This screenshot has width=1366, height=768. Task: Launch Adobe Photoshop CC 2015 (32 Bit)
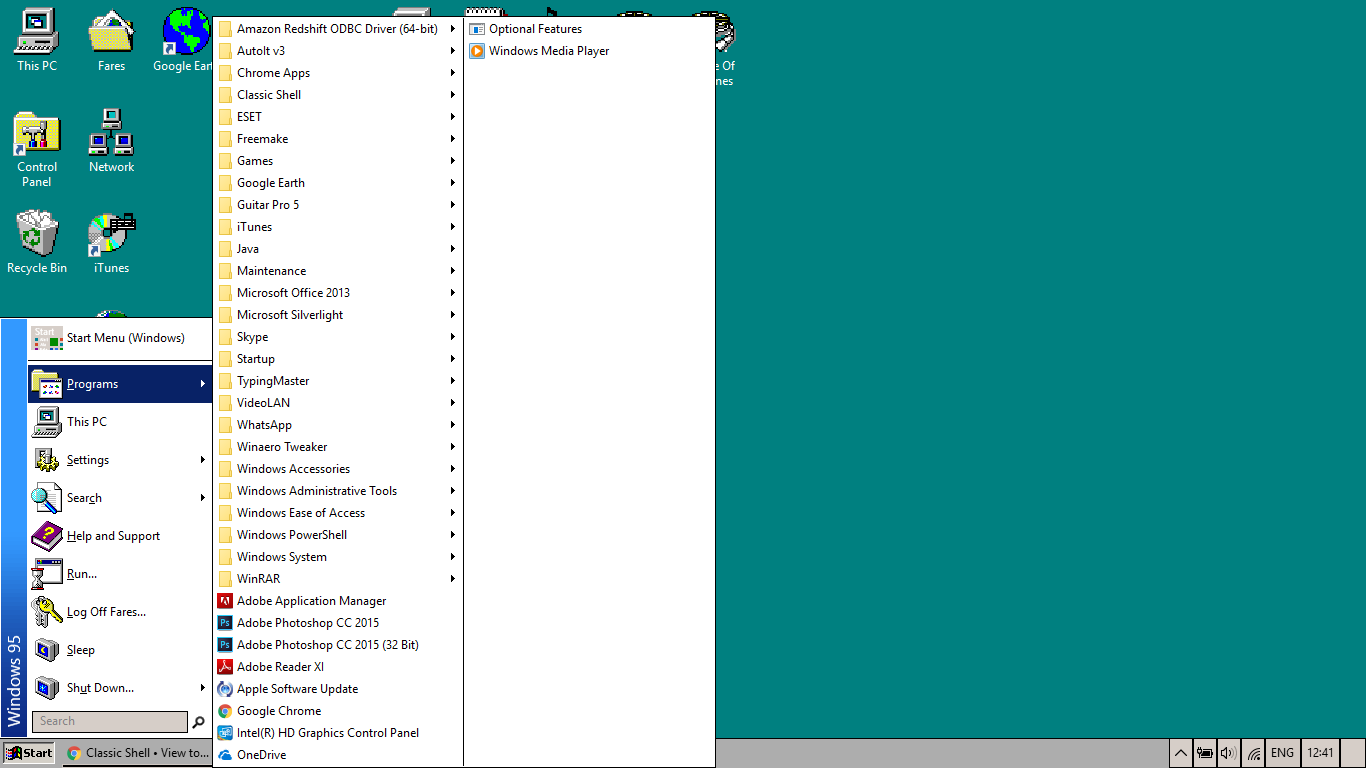tap(338, 645)
